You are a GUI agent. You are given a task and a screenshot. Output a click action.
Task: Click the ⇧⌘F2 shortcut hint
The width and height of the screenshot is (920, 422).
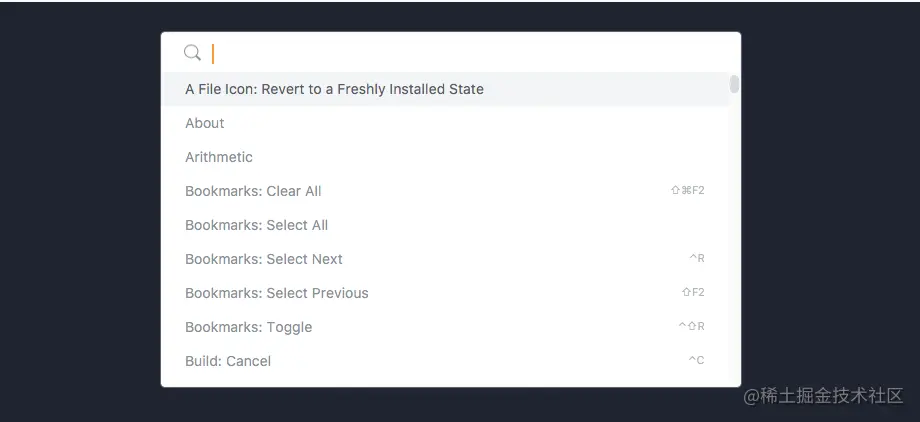(687, 191)
